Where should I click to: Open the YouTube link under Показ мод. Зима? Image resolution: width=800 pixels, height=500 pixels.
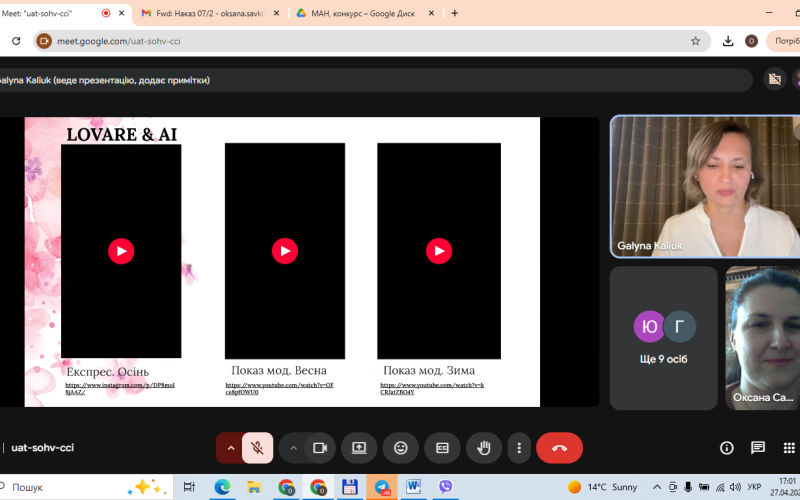tap(432, 388)
